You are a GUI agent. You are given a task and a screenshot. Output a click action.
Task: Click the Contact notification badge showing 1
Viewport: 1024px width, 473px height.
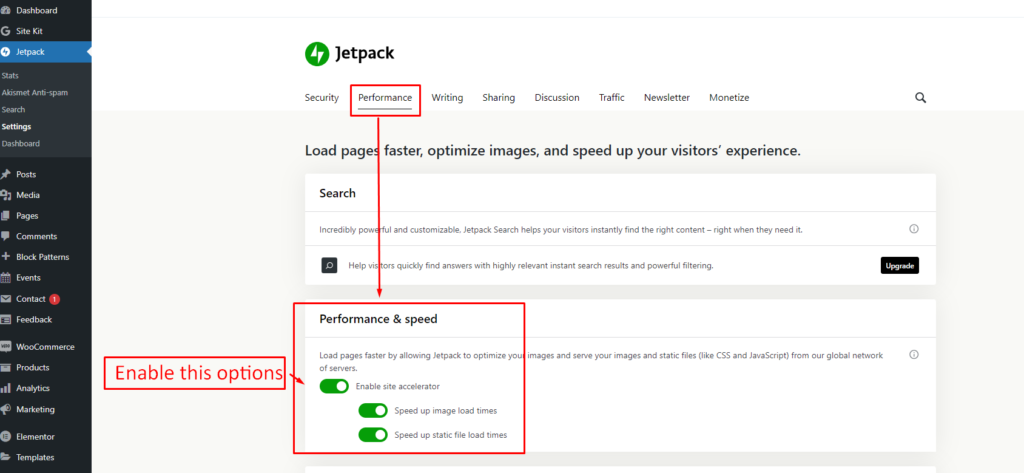click(54, 299)
